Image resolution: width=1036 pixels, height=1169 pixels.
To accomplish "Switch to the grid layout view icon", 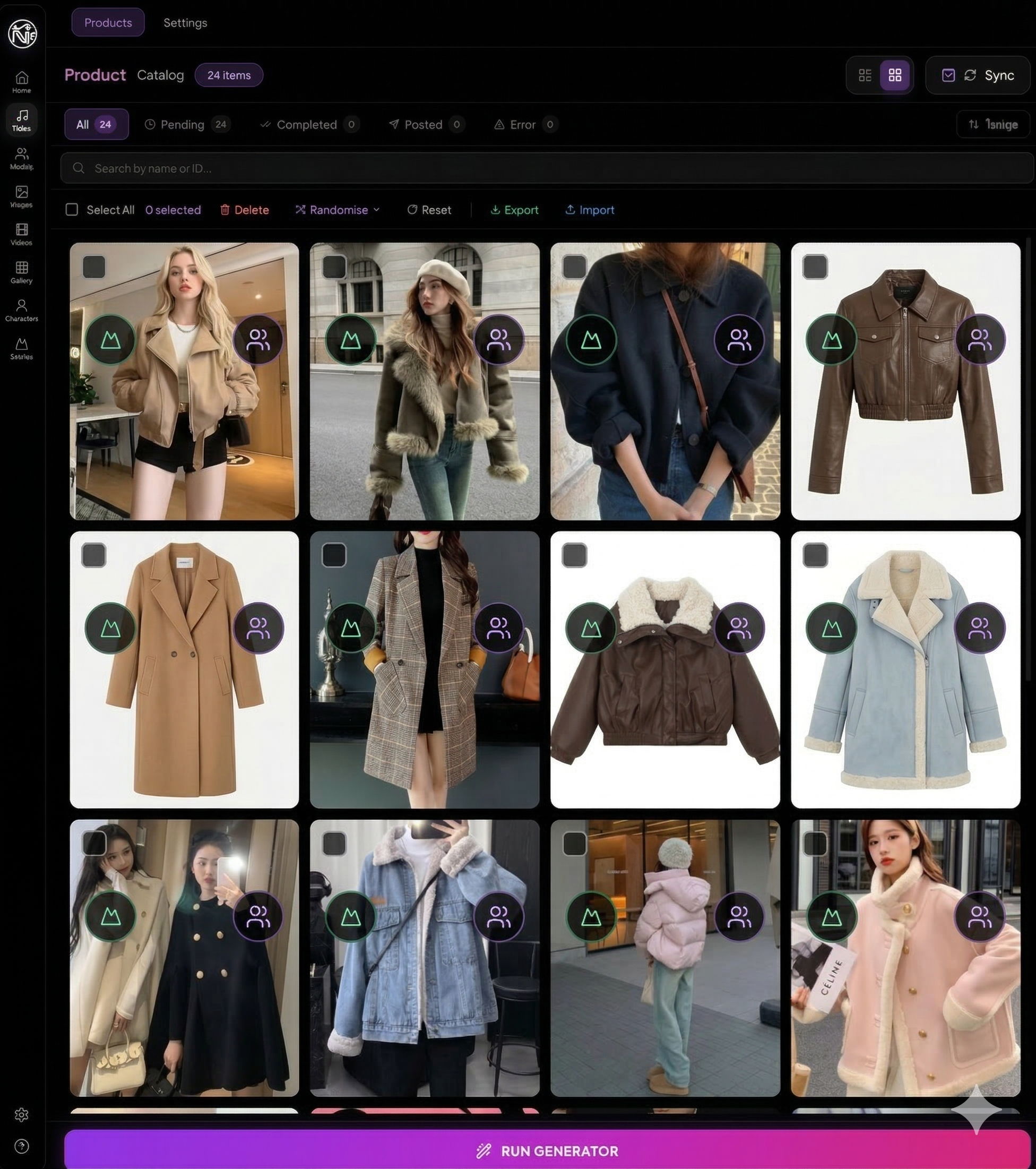I will pyautogui.click(x=895, y=75).
